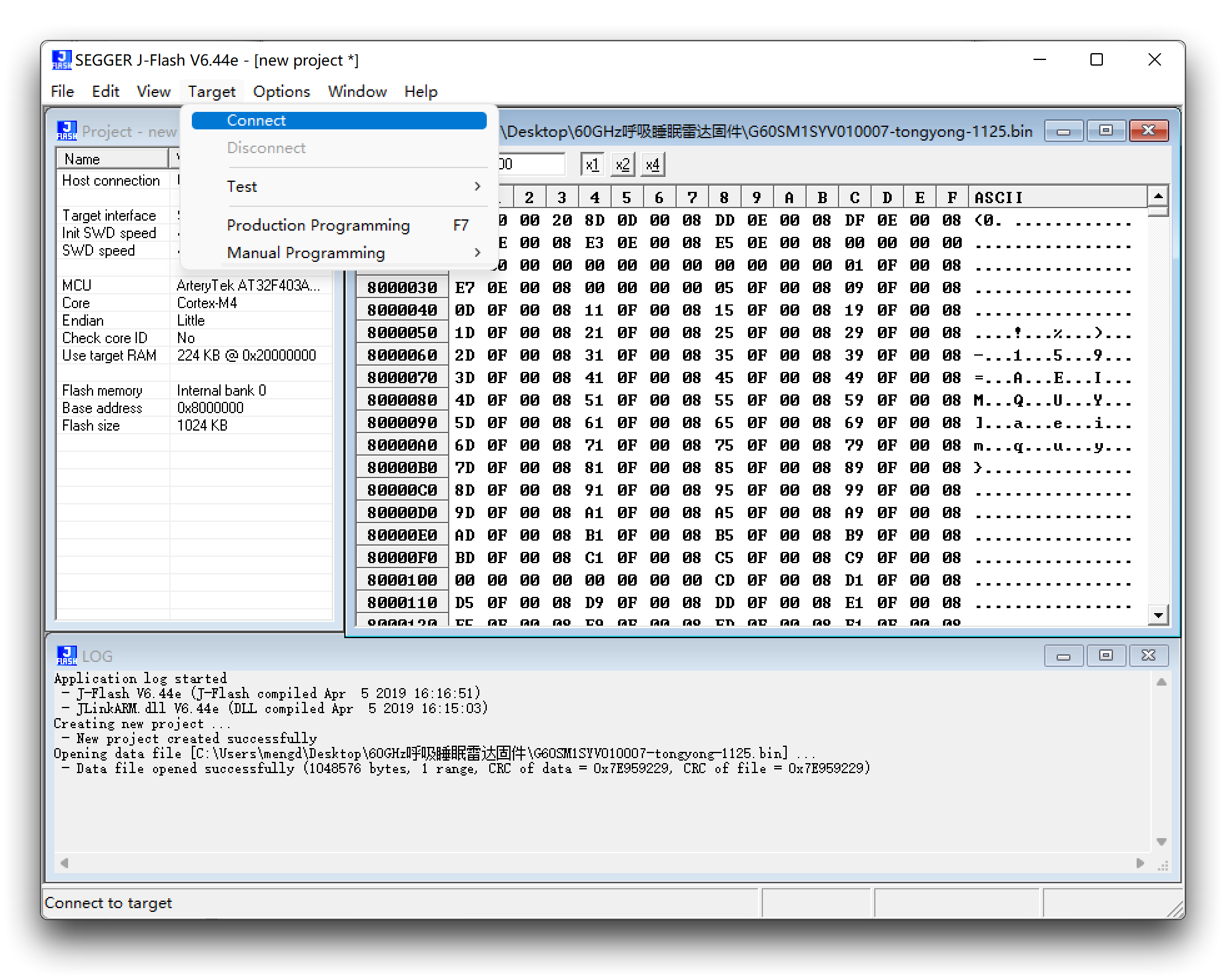Set hex view to x1 width

click(x=592, y=165)
